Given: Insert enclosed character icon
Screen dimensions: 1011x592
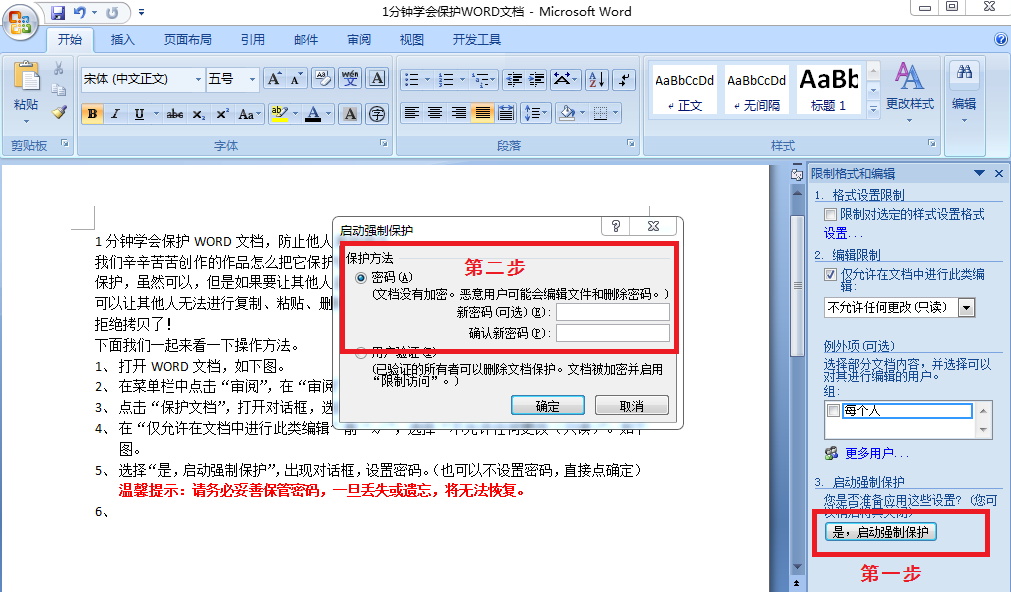Looking at the screenshot, I should click(x=377, y=114).
